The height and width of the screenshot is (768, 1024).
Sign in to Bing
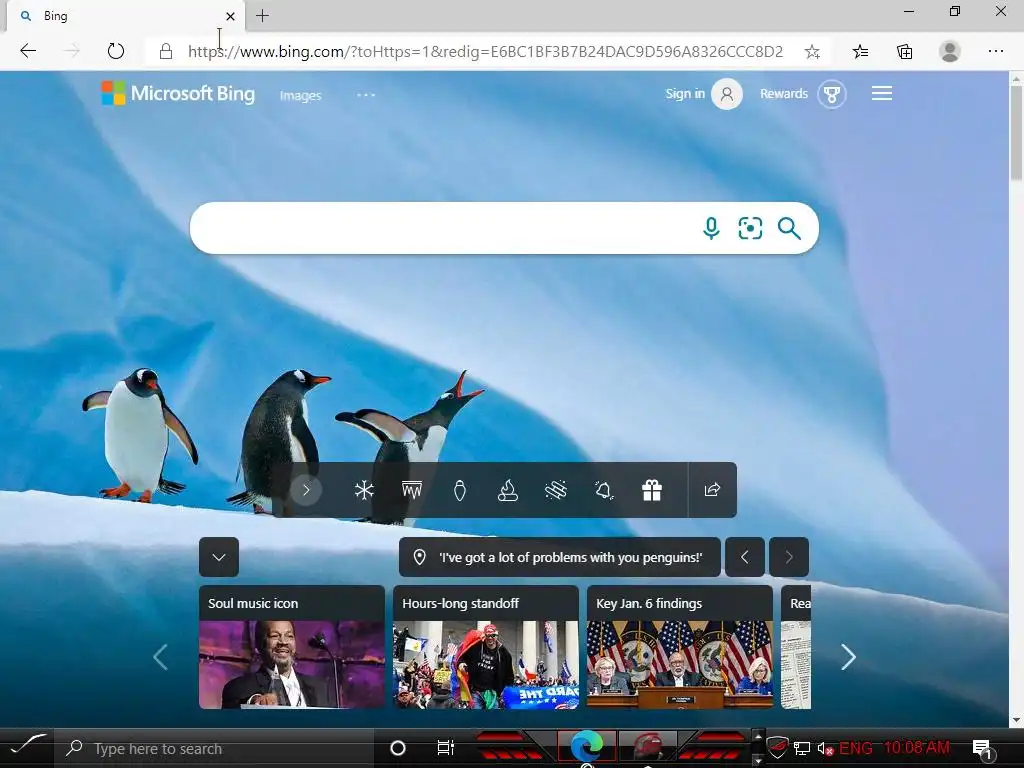coord(703,94)
